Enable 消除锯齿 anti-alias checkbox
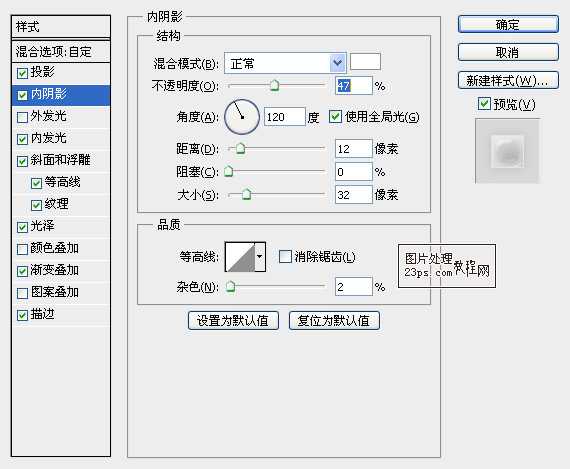Image resolution: width=570 pixels, height=469 pixels. [285, 256]
